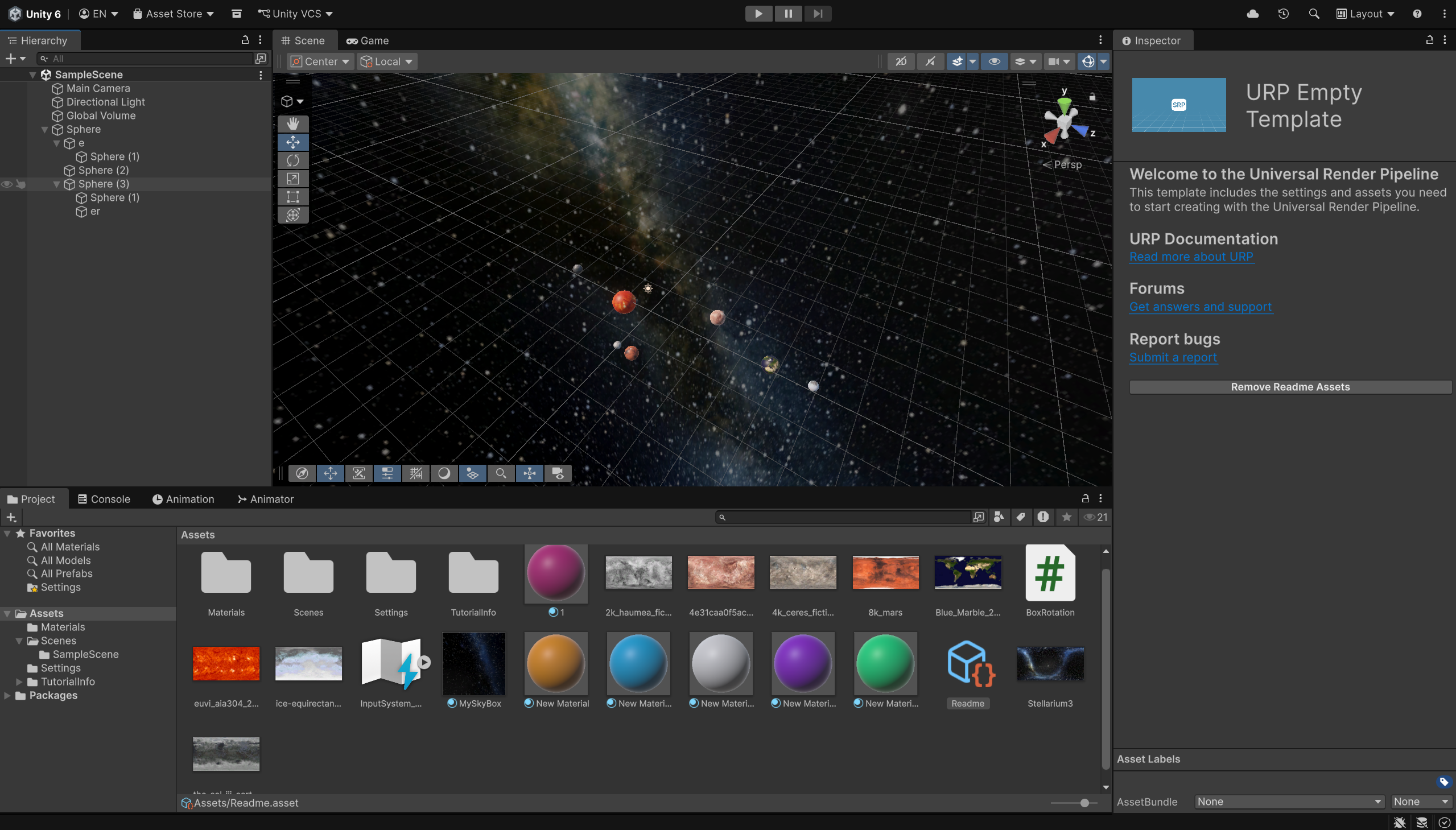Select the Rect transform tool
The width and height of the screenshot is (1456, 830).
pos(293,197)
